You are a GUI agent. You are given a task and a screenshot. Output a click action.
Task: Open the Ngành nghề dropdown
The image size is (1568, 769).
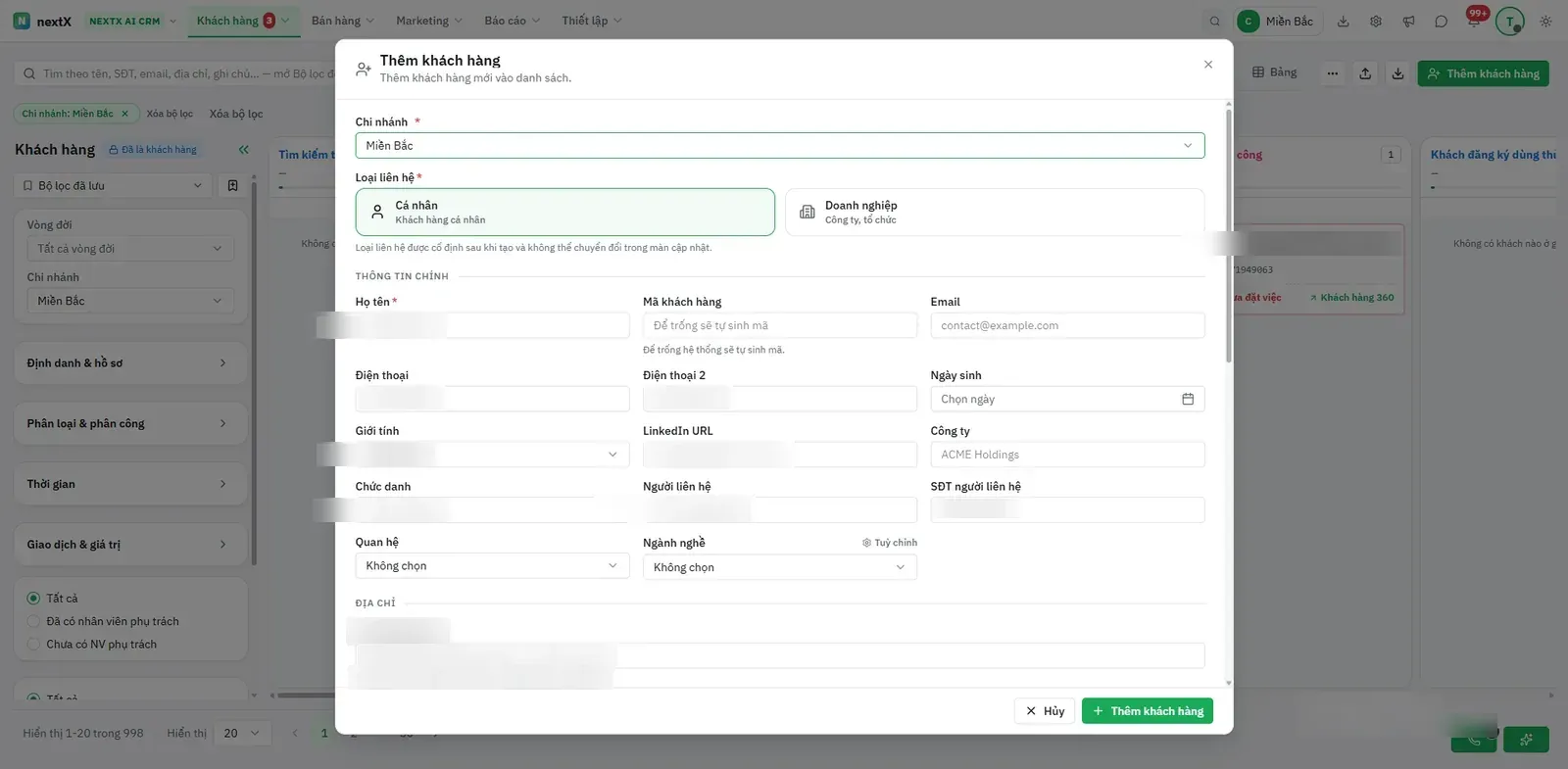(x=779, y=567)
